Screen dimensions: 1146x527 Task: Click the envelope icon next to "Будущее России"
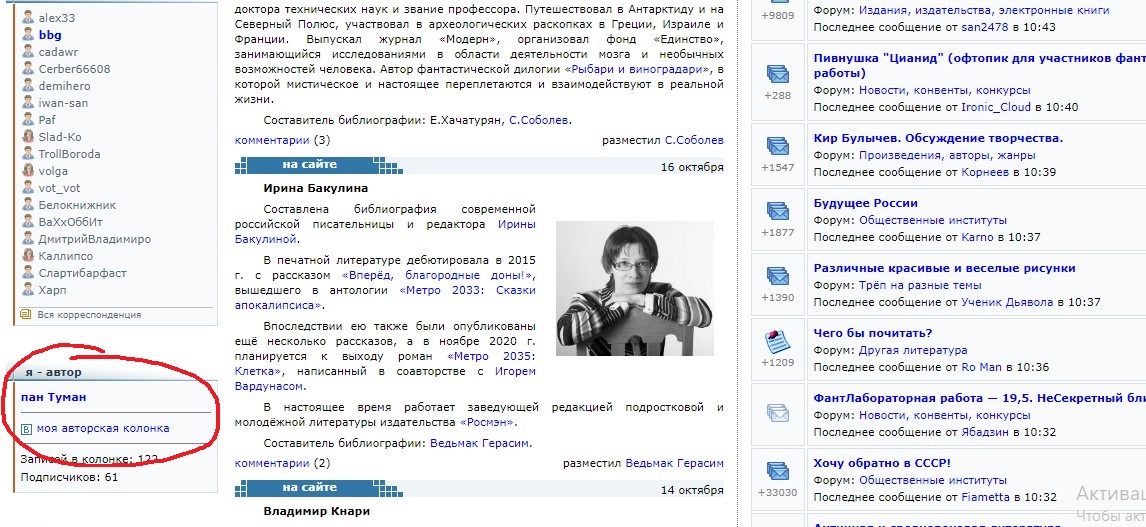pyautogui.click(x=777, y=211)
